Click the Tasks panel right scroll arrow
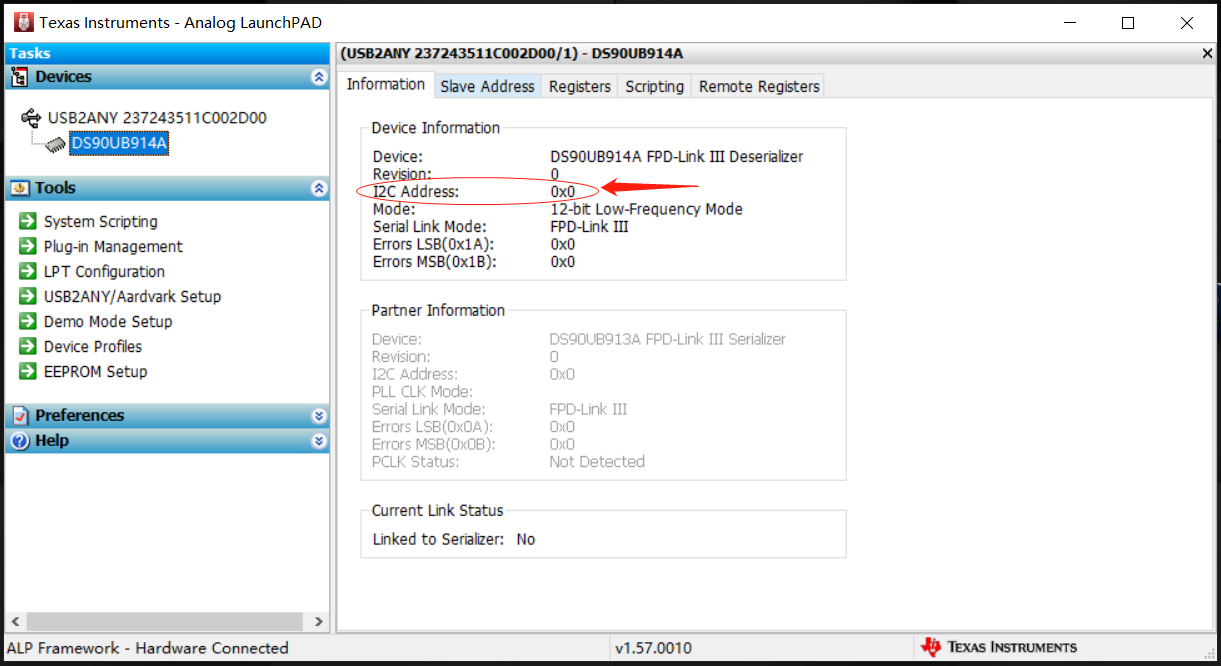This screenshot has width=1221, height=666. coord(319,621)
